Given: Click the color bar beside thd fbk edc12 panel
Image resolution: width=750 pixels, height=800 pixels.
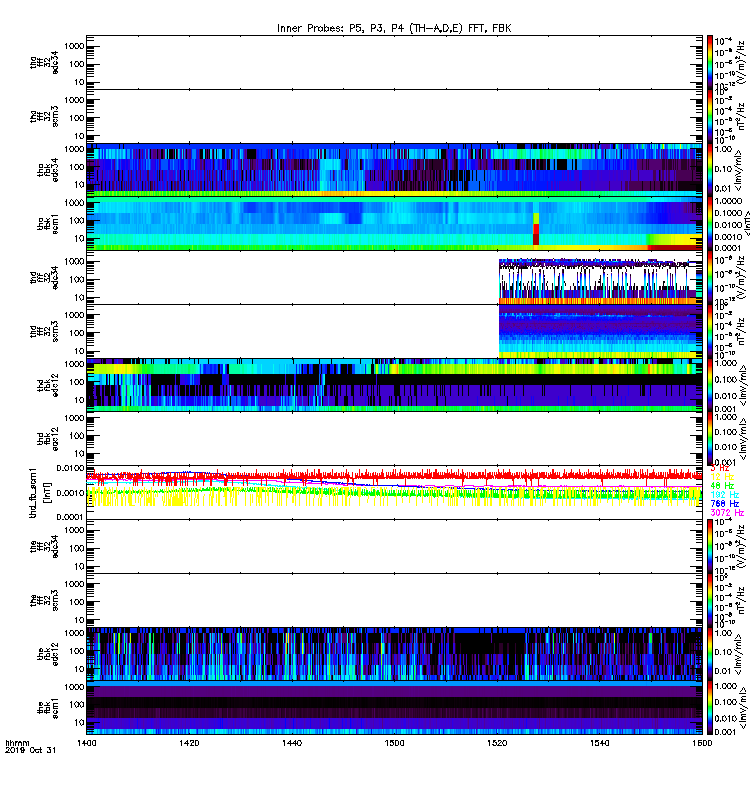Looking at the screenshot, I should [710, 385].
